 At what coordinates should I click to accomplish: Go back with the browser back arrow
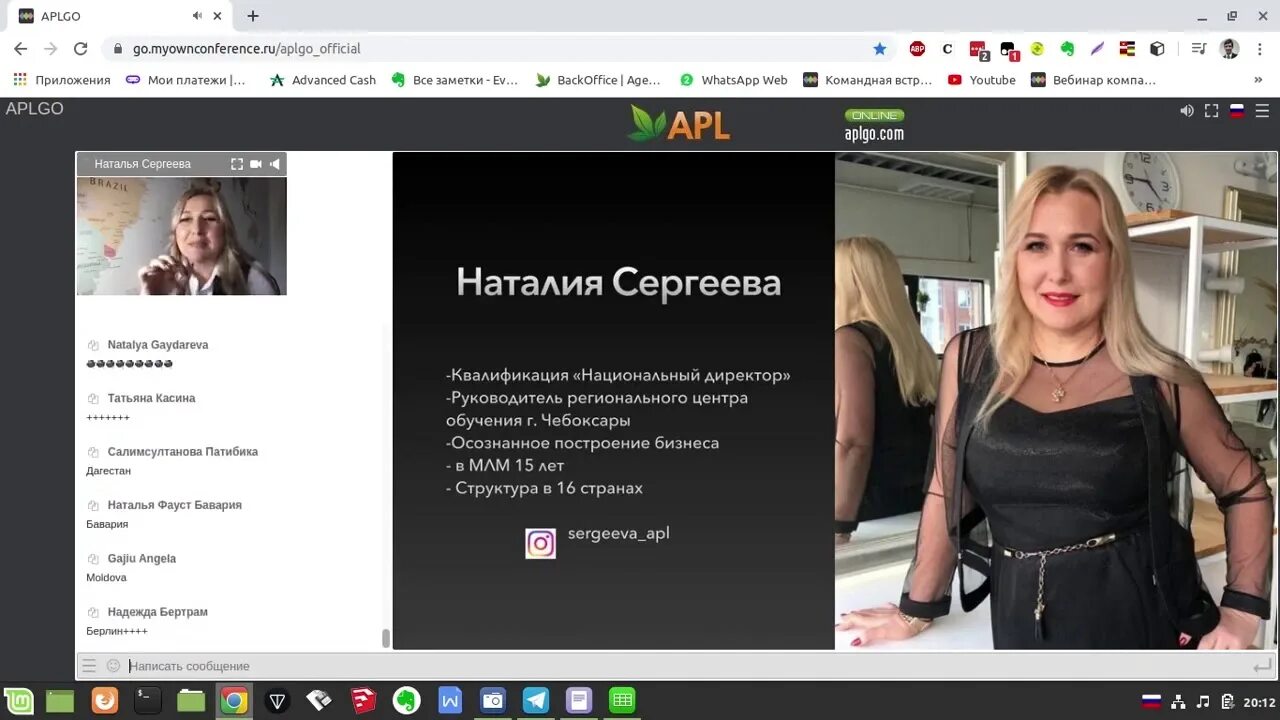click(x=21, y=48)
